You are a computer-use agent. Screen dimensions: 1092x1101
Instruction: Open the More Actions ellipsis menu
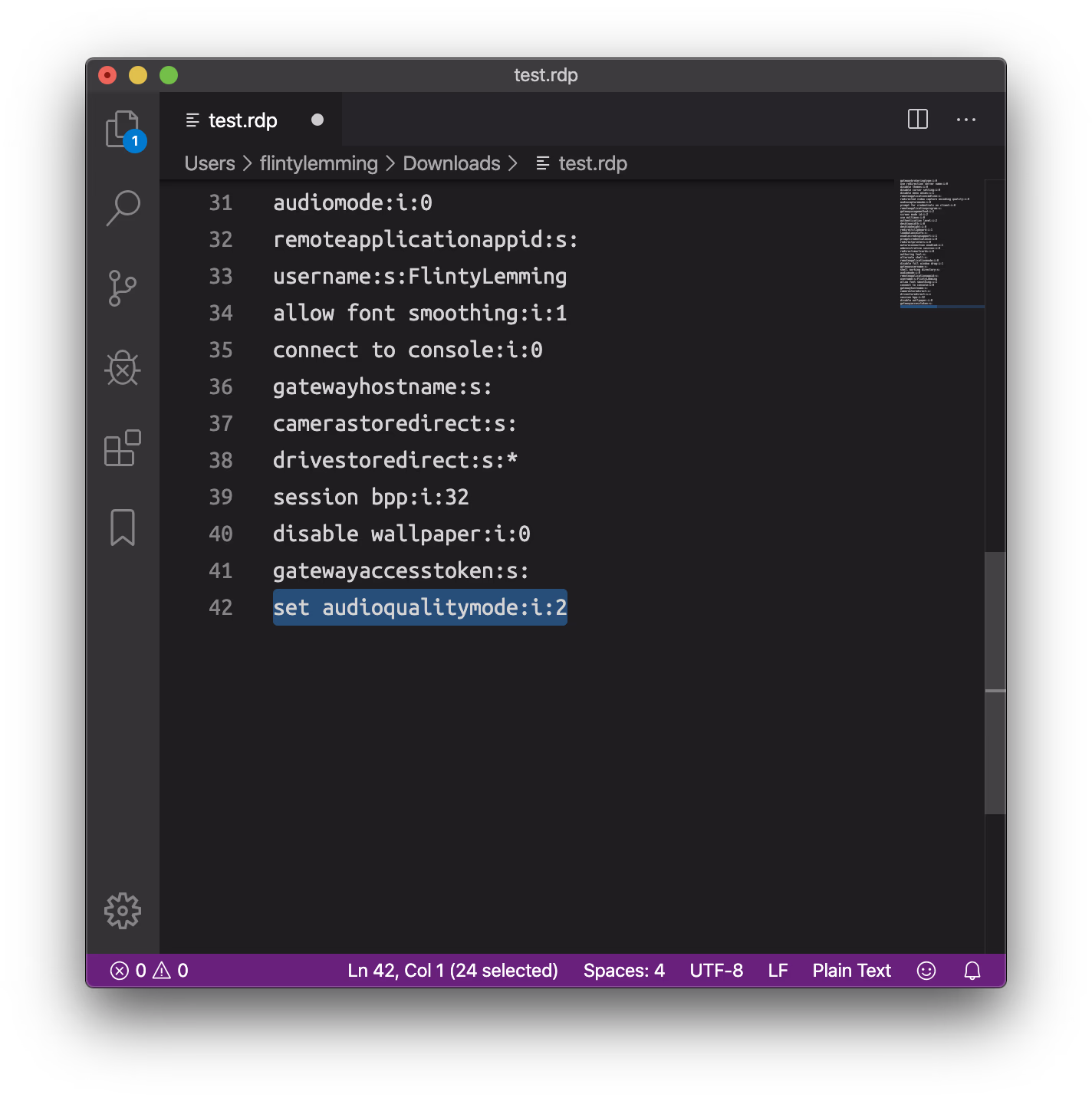click(x=966, y=120)
